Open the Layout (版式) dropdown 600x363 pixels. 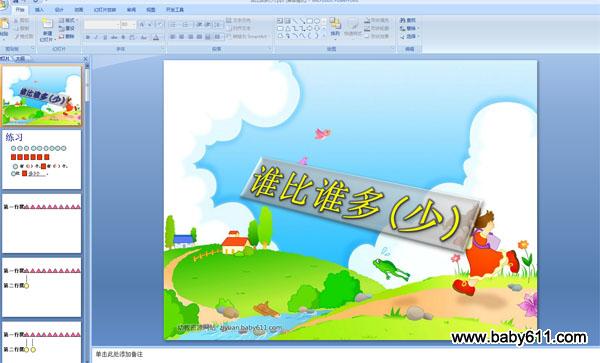pos(68,20)
